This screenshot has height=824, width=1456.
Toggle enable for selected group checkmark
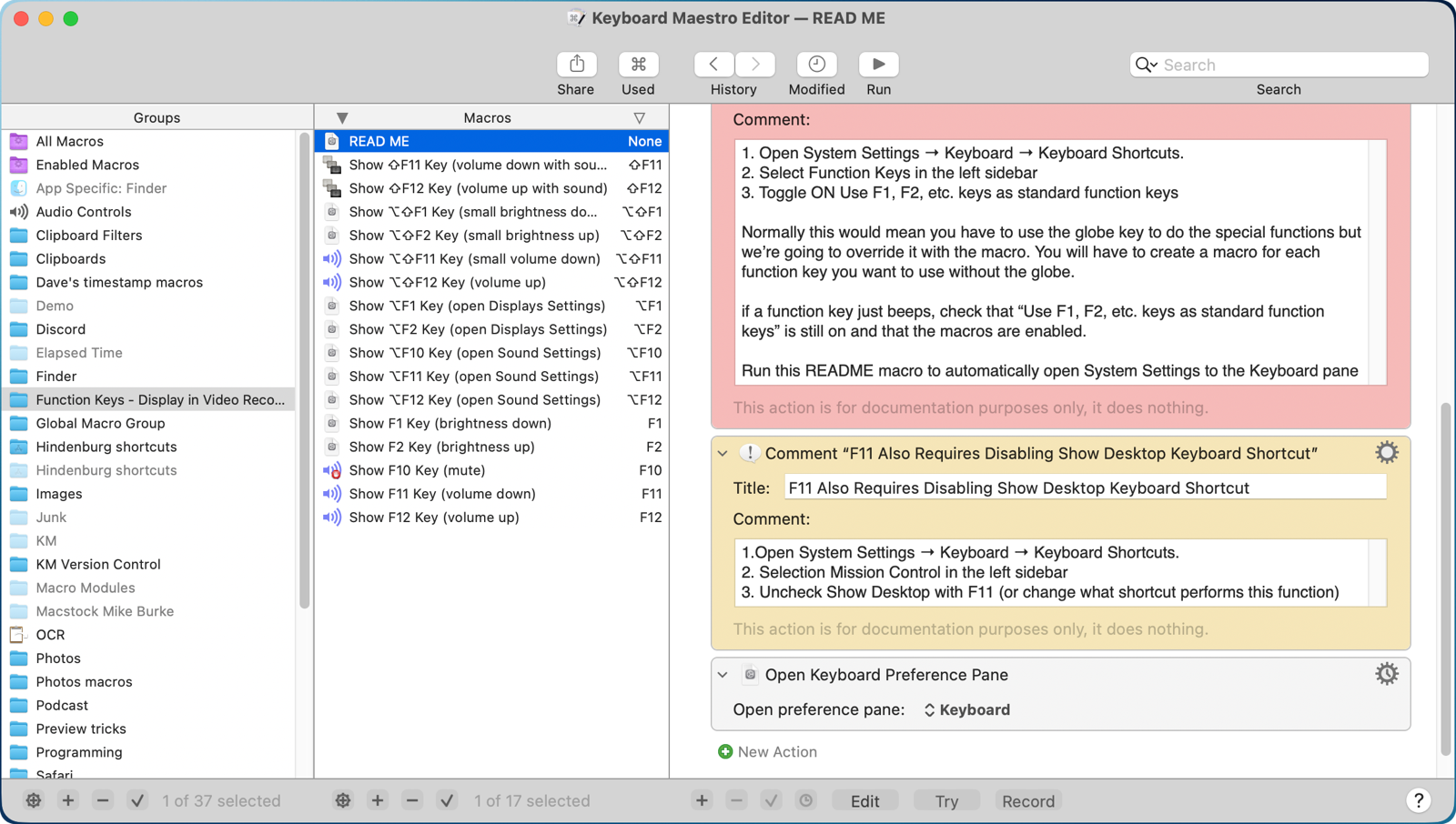coord(137,800)
